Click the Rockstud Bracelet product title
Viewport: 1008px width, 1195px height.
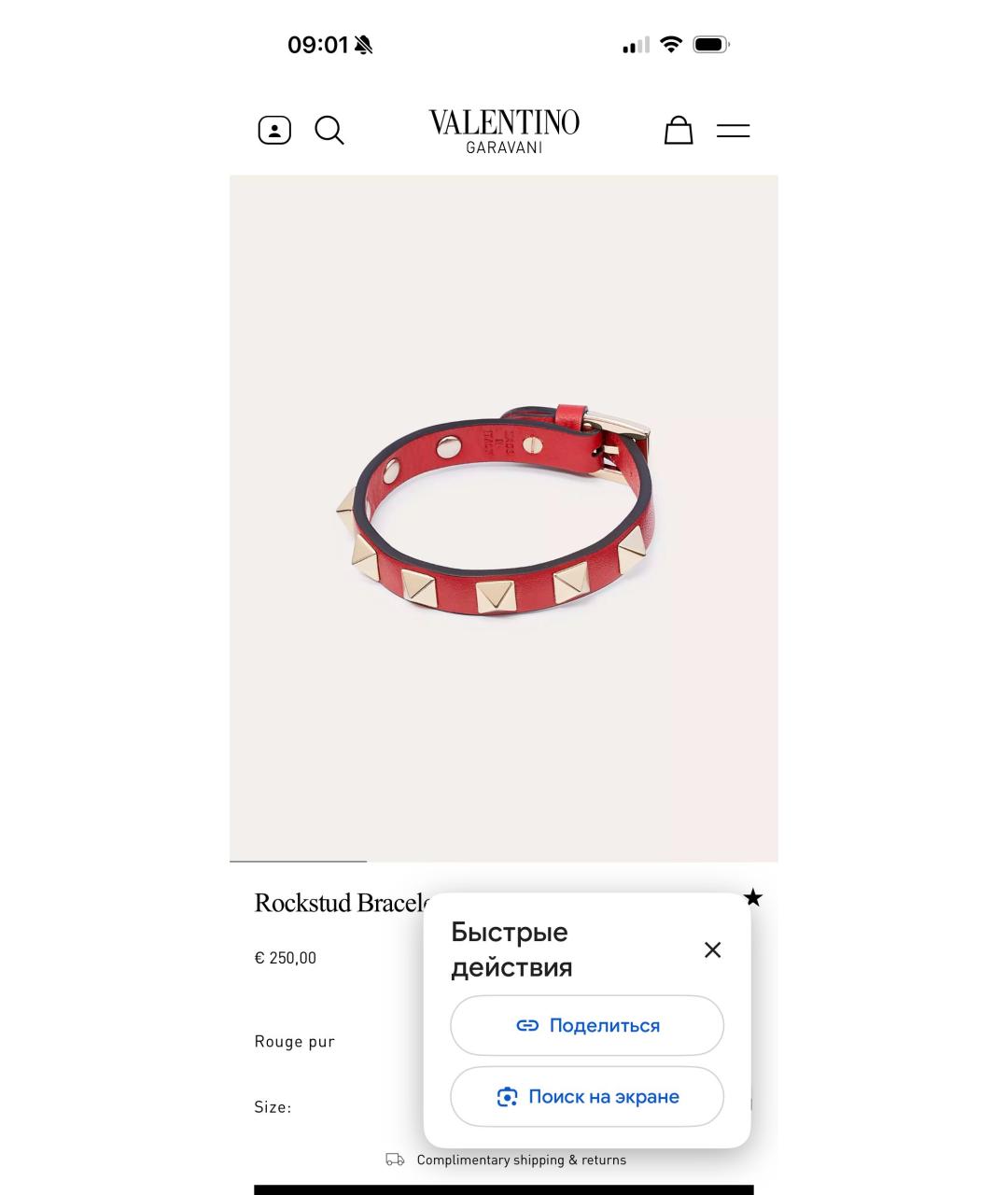pyautogui.click(x=342, y=903)
